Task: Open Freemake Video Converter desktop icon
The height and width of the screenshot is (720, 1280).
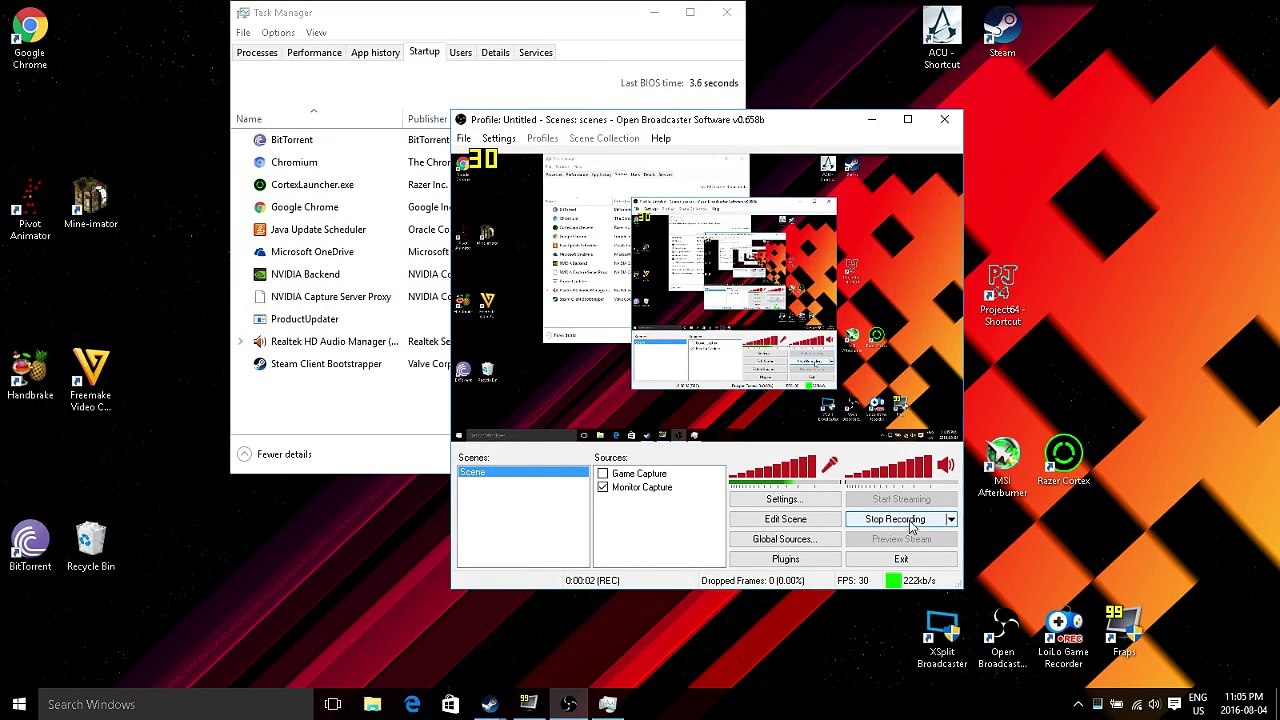Action: pyautogui.click(x=90, y=380)
